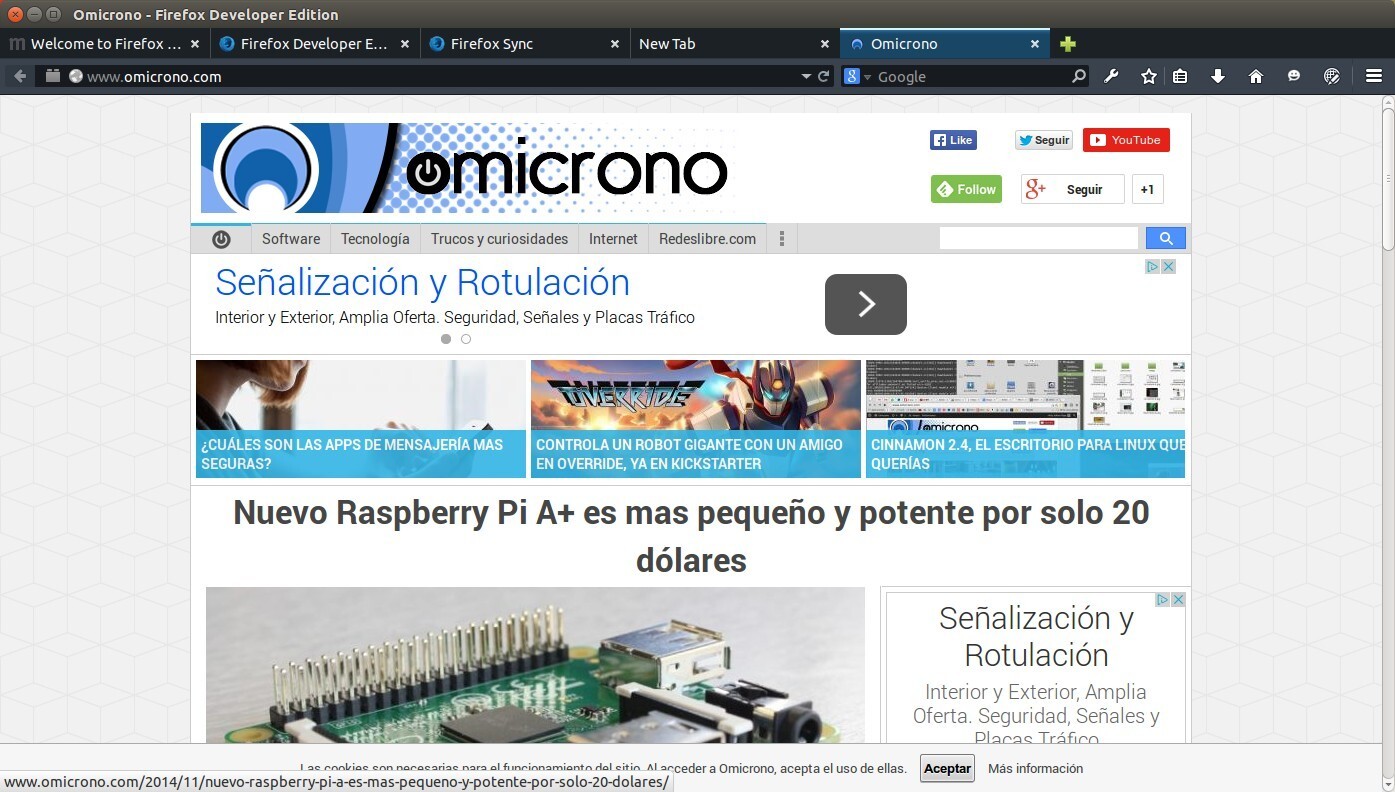Type a query in the Omicrono search field
Image resolution: width=1395 pixels, height=792 pixels.
pyautogui.click(x=1038, y=237)
